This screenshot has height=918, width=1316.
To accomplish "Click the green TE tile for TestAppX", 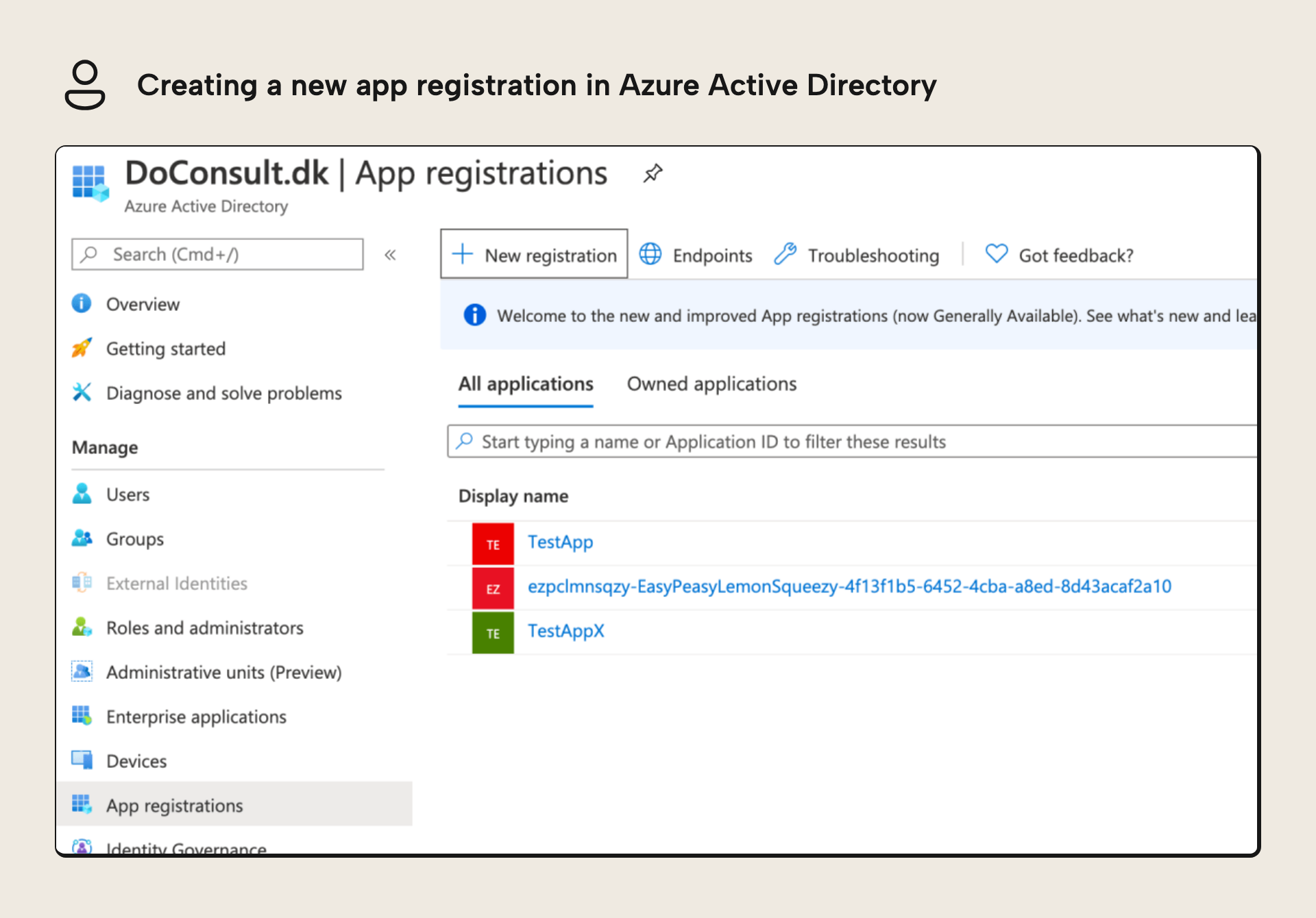I will pyautogui.click(x=493, y=633).
